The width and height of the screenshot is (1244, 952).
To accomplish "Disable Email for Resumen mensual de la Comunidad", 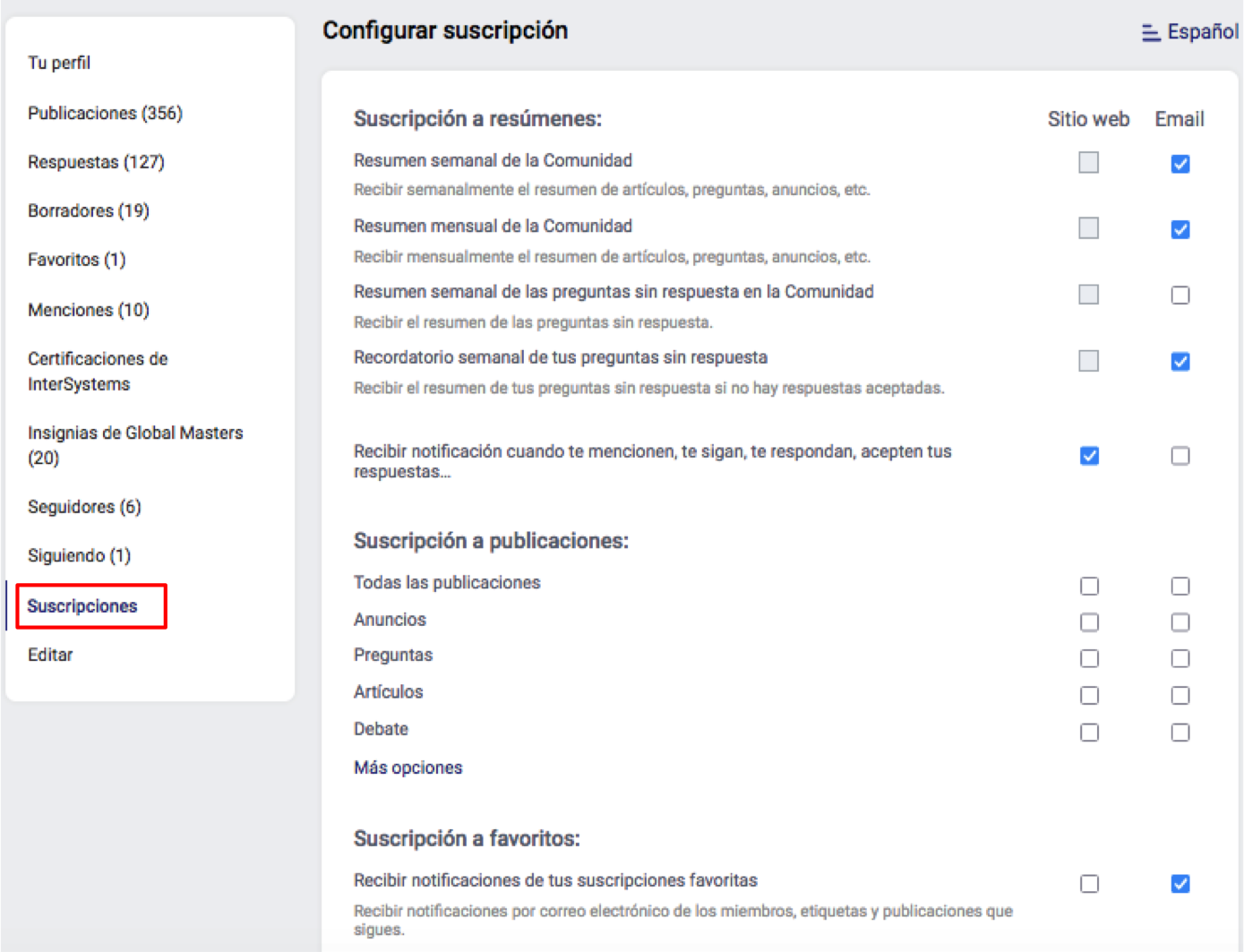I will coord(1180,229).
